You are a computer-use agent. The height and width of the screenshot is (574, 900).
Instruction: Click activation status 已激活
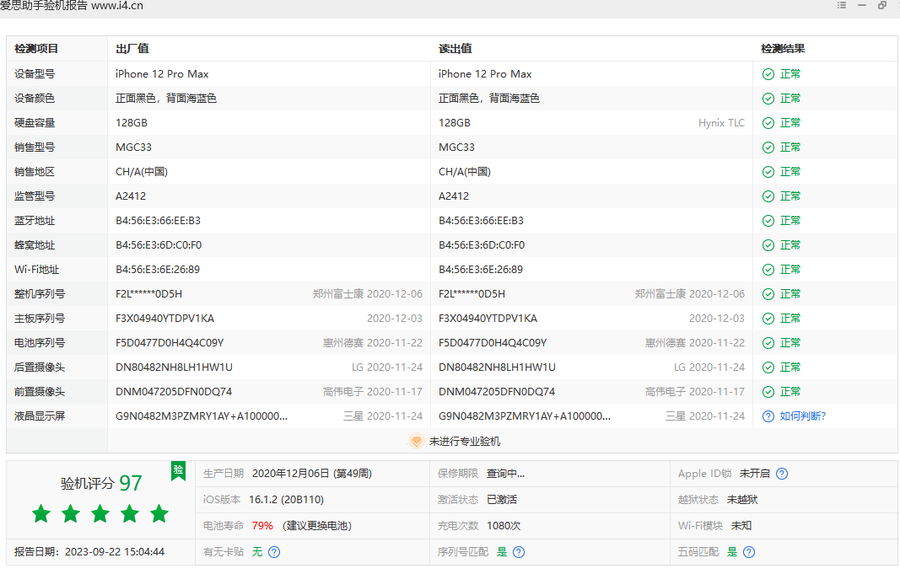point(502,500)
